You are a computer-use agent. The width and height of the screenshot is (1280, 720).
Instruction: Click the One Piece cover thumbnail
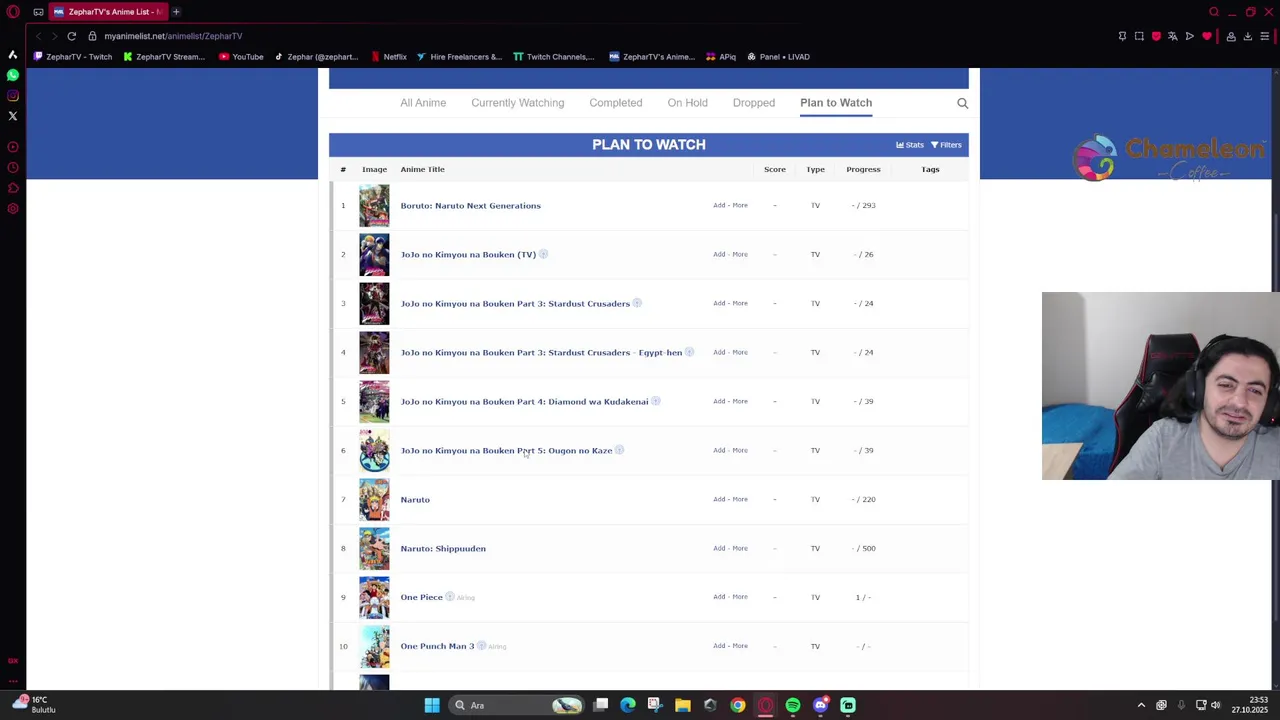click(374, 597)
